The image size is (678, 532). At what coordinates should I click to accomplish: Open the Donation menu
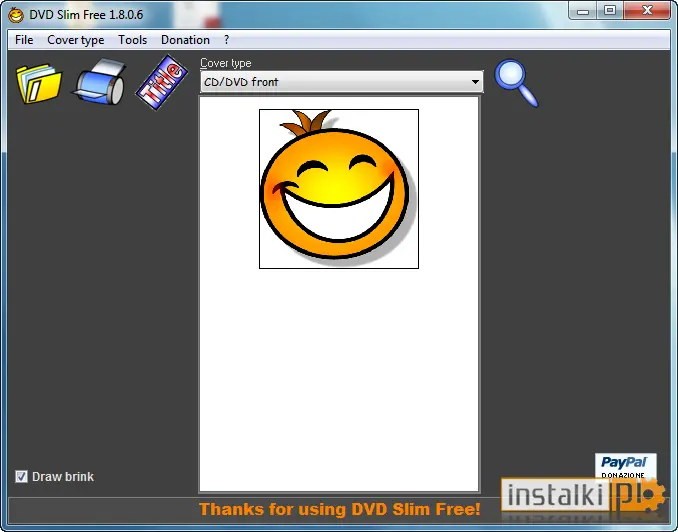pyautogui.click(x=185, y=40)
